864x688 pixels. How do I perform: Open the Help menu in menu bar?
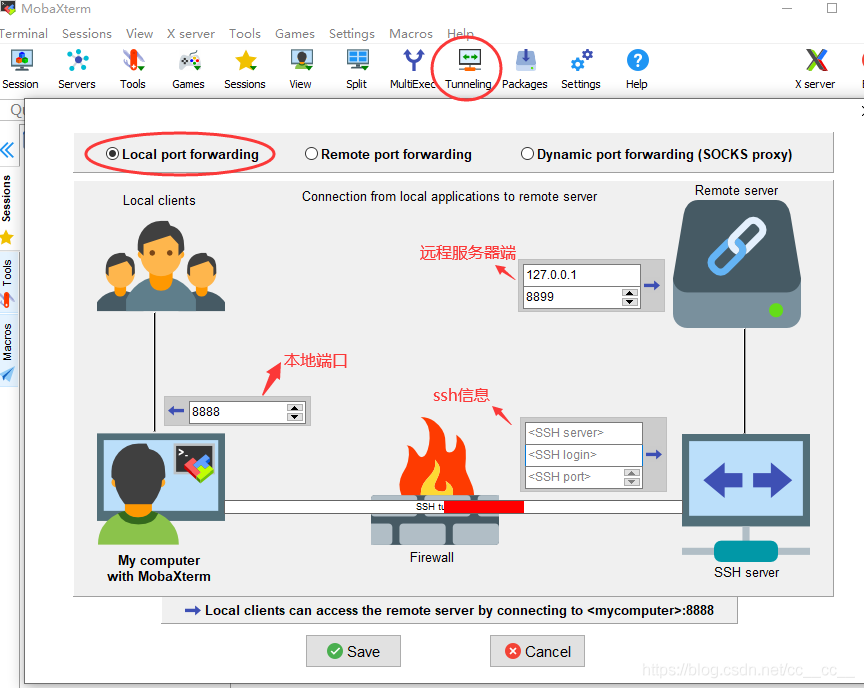coord(460,34)
